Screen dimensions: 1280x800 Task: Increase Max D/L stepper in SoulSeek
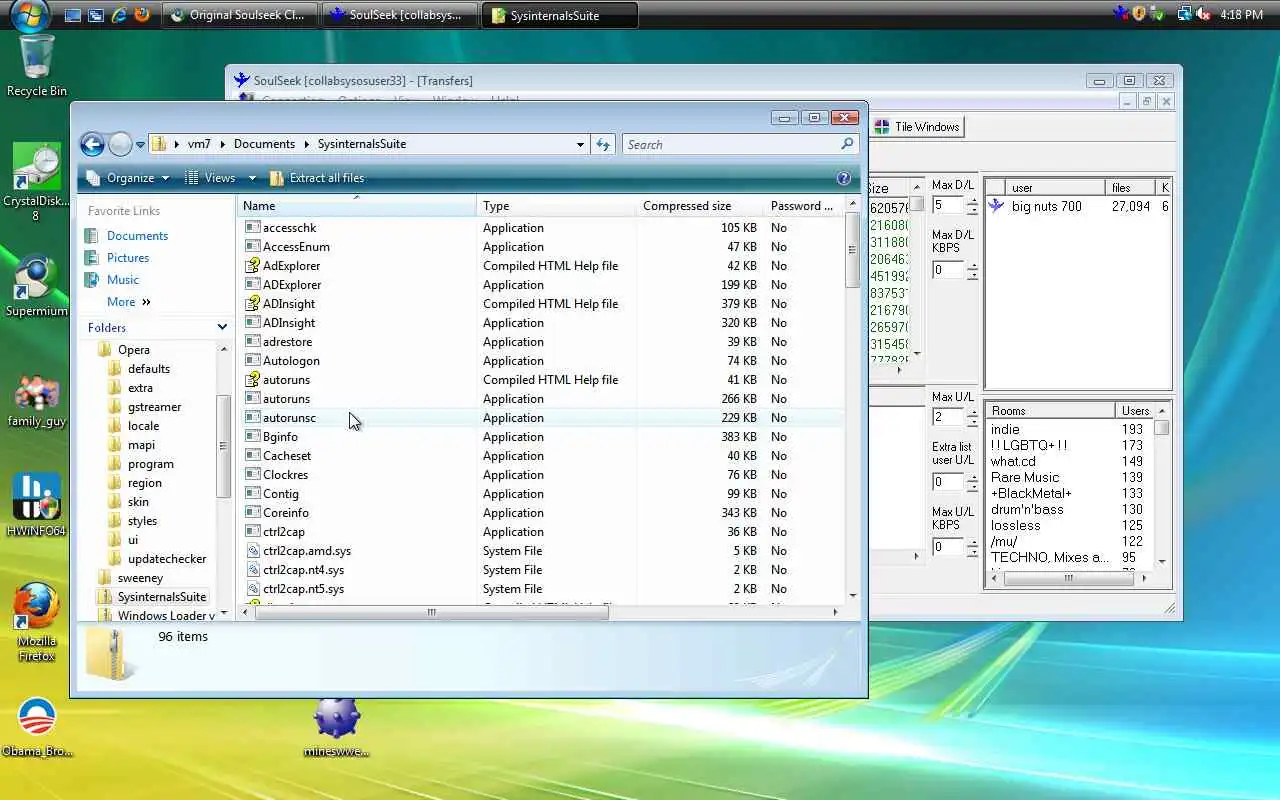[973, 201]
